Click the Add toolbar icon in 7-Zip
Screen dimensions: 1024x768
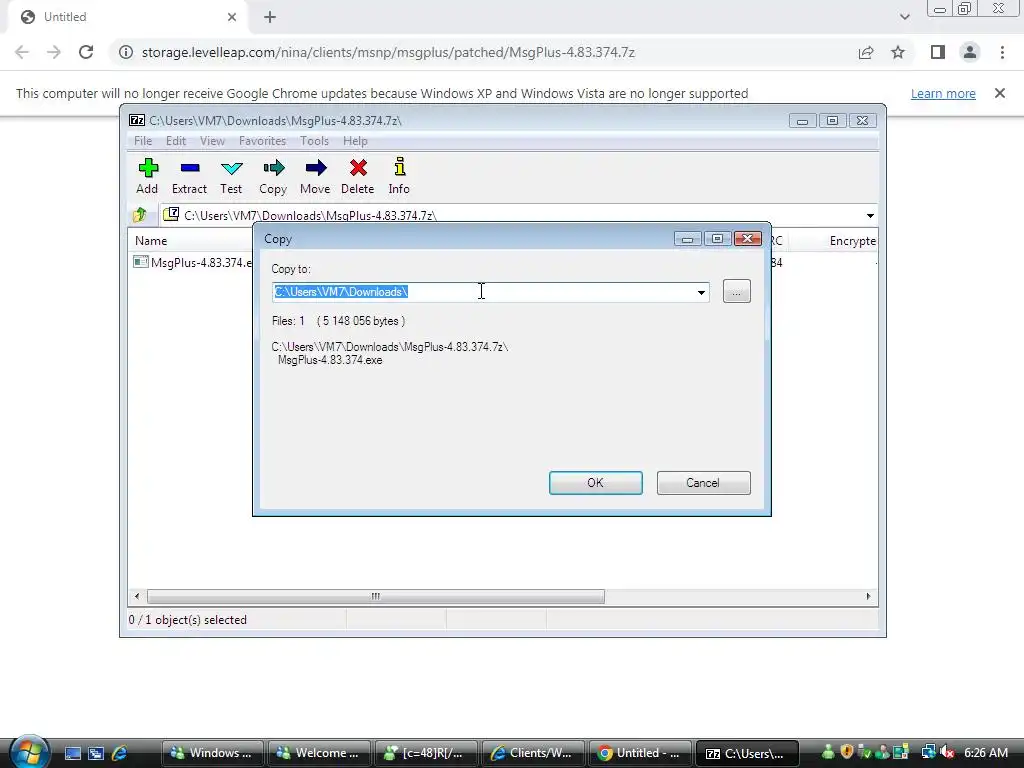tap(148, 176)
